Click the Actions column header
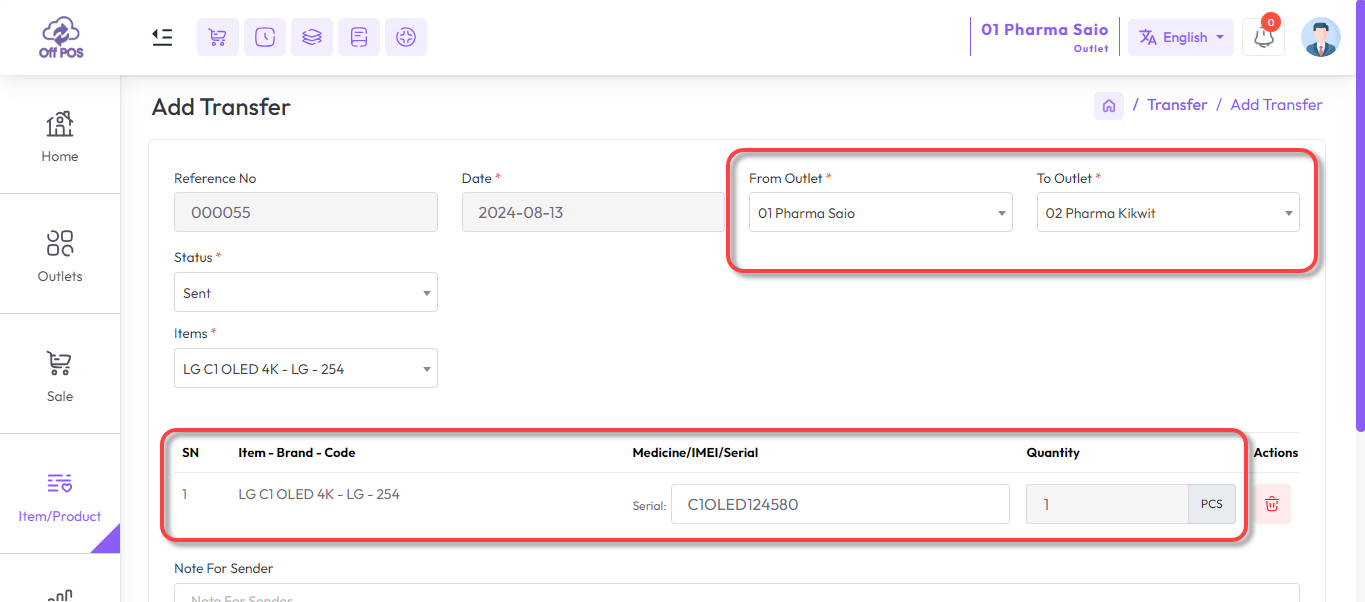 pyautogui.click(x=1276, y=453)
